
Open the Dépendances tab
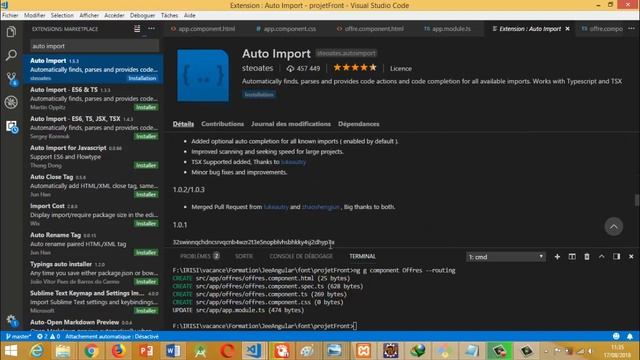359,124
